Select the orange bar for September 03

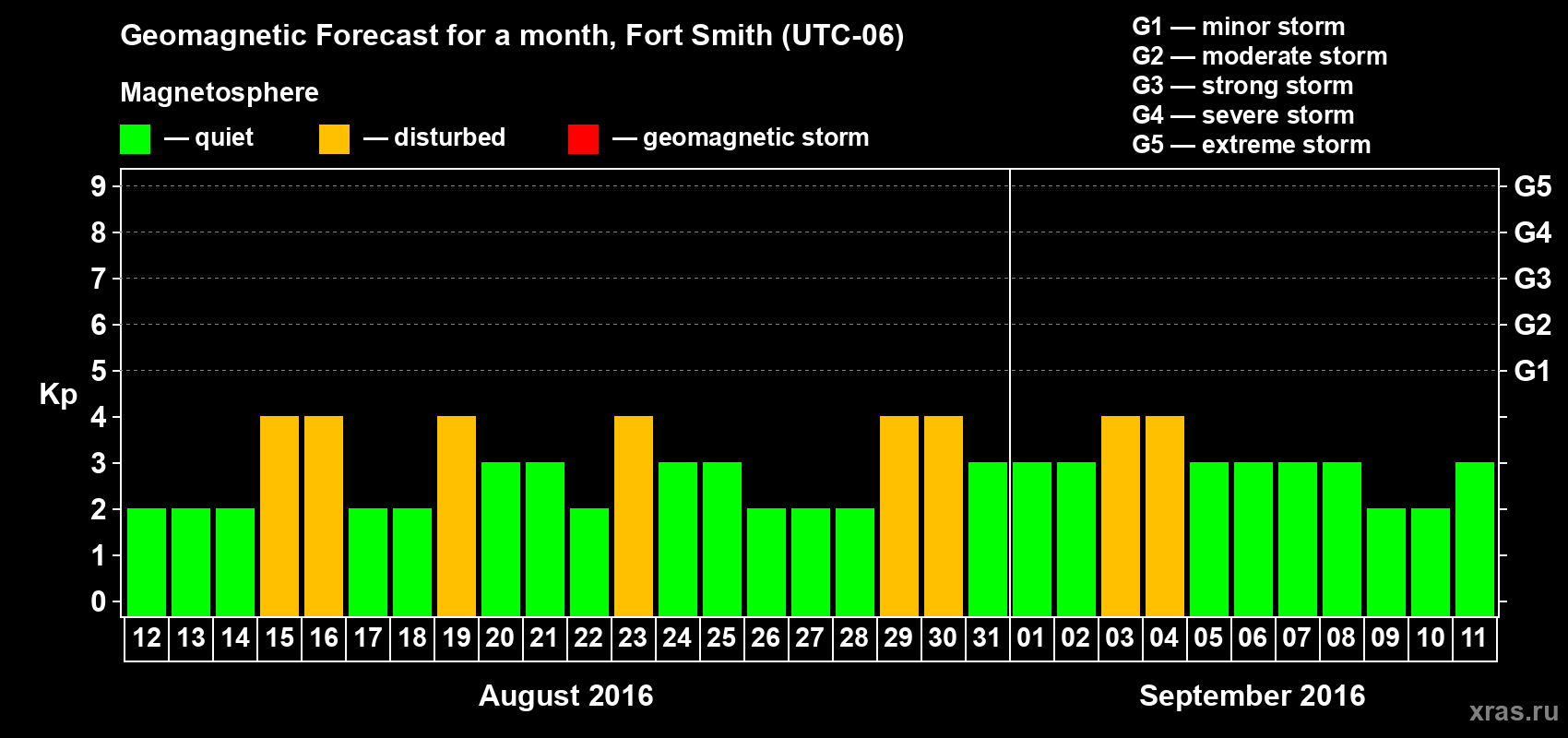(x=1121, y=516)
